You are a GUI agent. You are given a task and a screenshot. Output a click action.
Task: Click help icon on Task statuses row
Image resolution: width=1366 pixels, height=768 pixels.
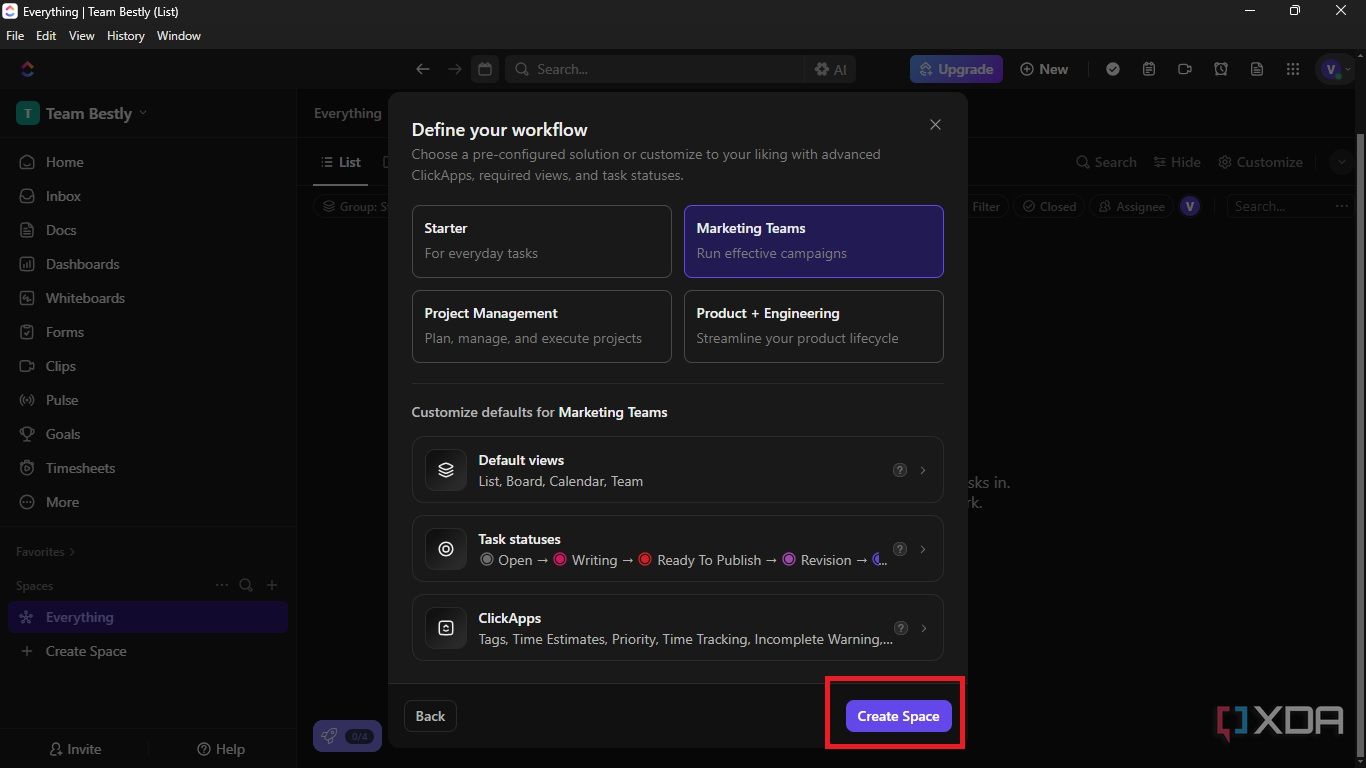click(900, 549)
